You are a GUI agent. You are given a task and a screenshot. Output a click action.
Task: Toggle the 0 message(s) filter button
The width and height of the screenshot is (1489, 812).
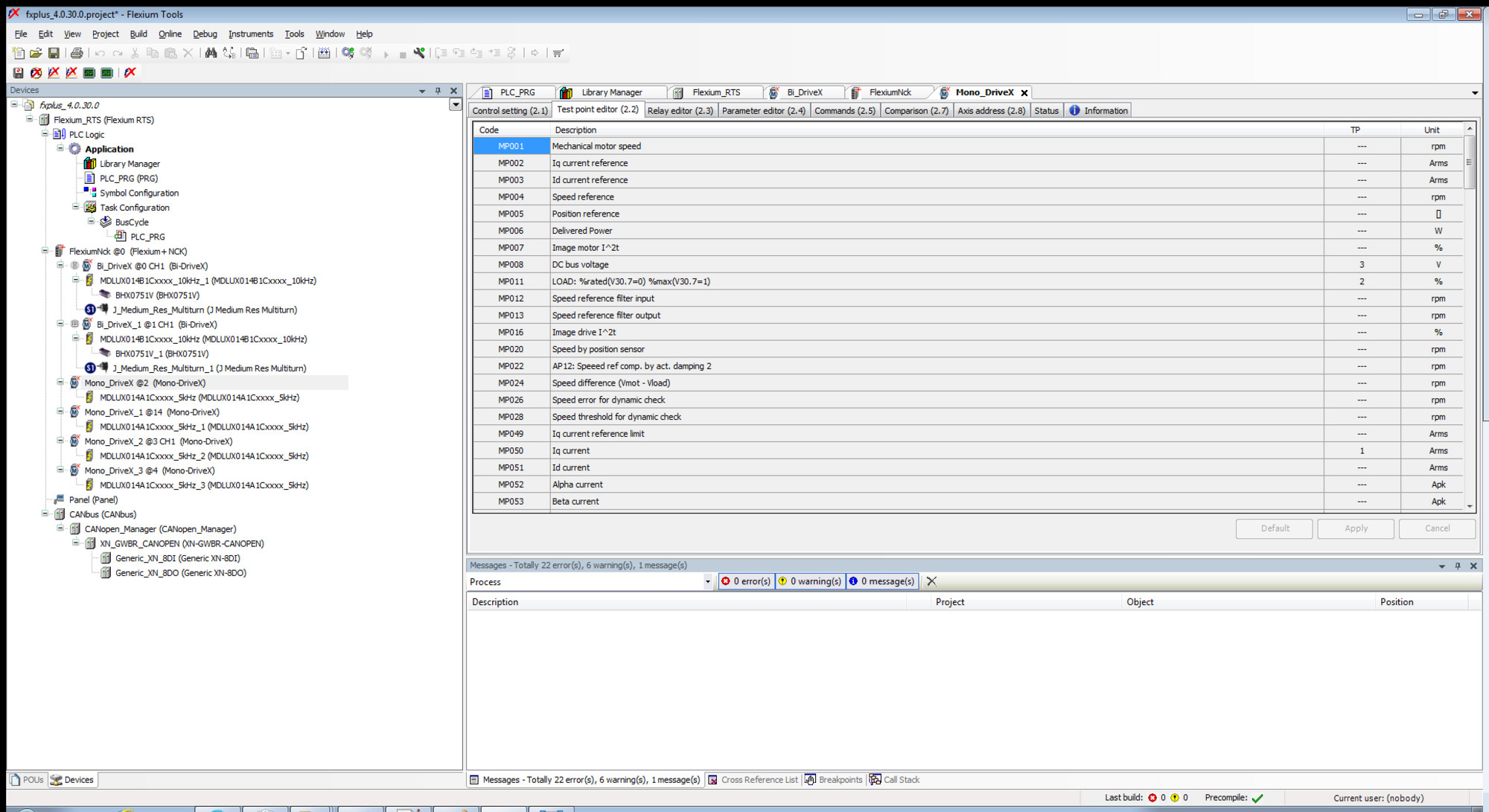pos(881,581)
